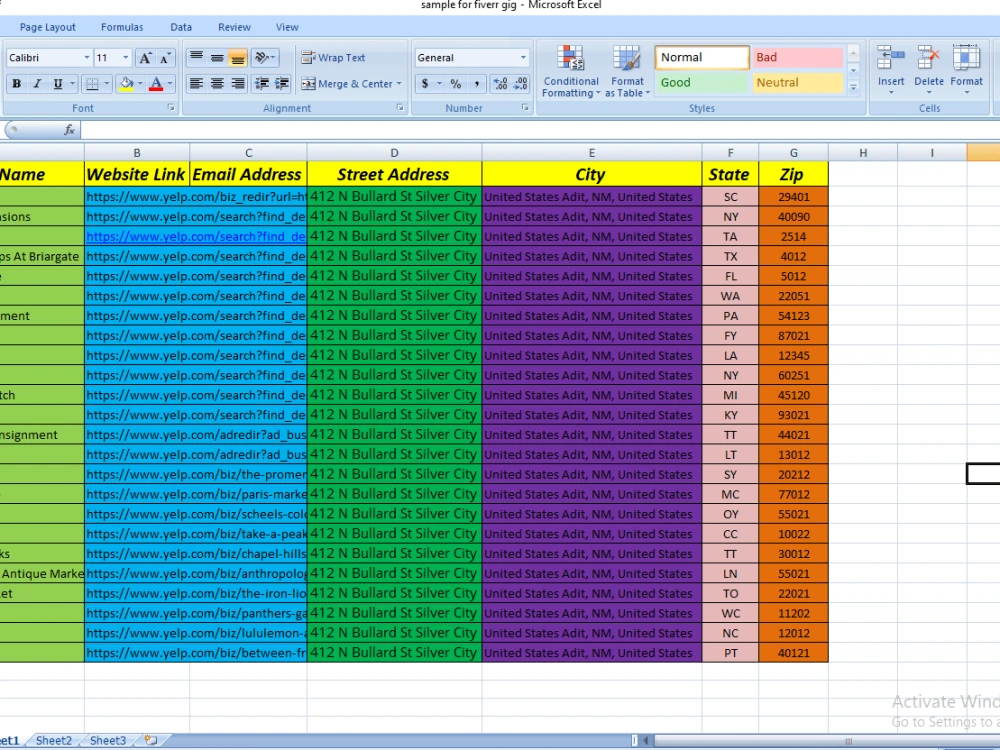The height and width of the screenshot is (750, 1000).
Task: Open Format as Table gallery
Action: (x=627, y=71)
